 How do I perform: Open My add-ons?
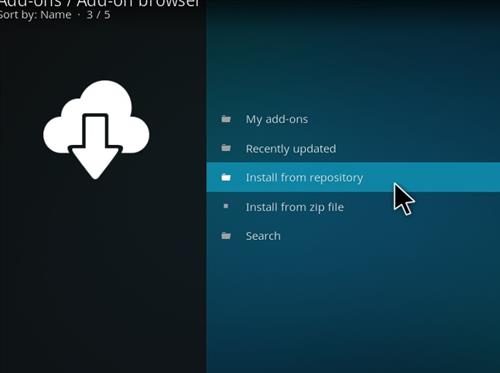tap(277, 119)
